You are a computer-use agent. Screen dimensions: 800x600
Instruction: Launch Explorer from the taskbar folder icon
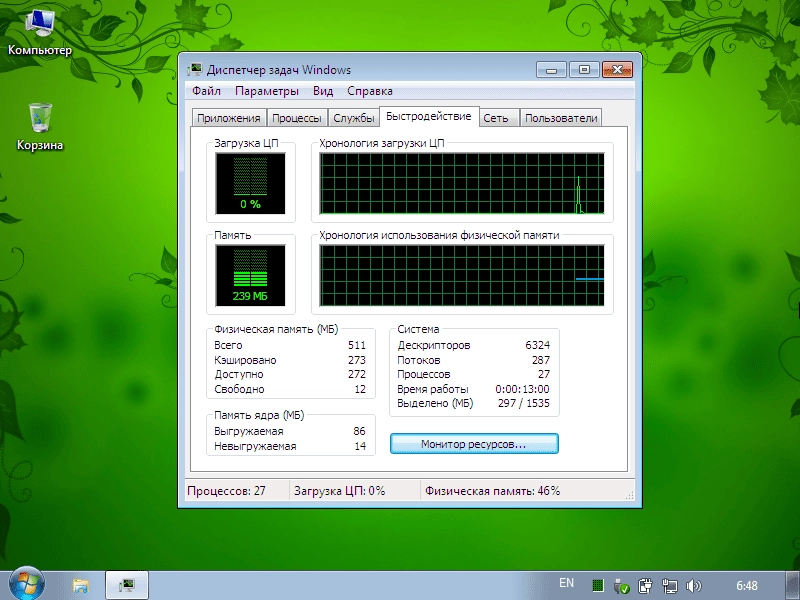[80, 585]
